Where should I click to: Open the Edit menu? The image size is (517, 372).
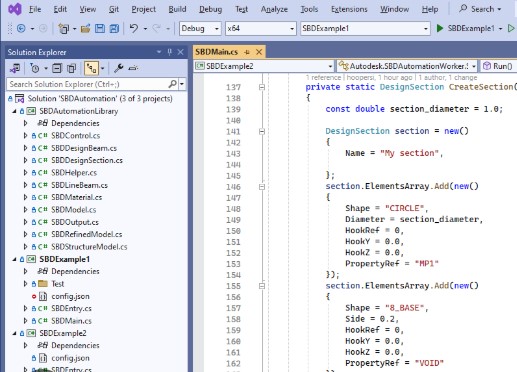[60, 9]
